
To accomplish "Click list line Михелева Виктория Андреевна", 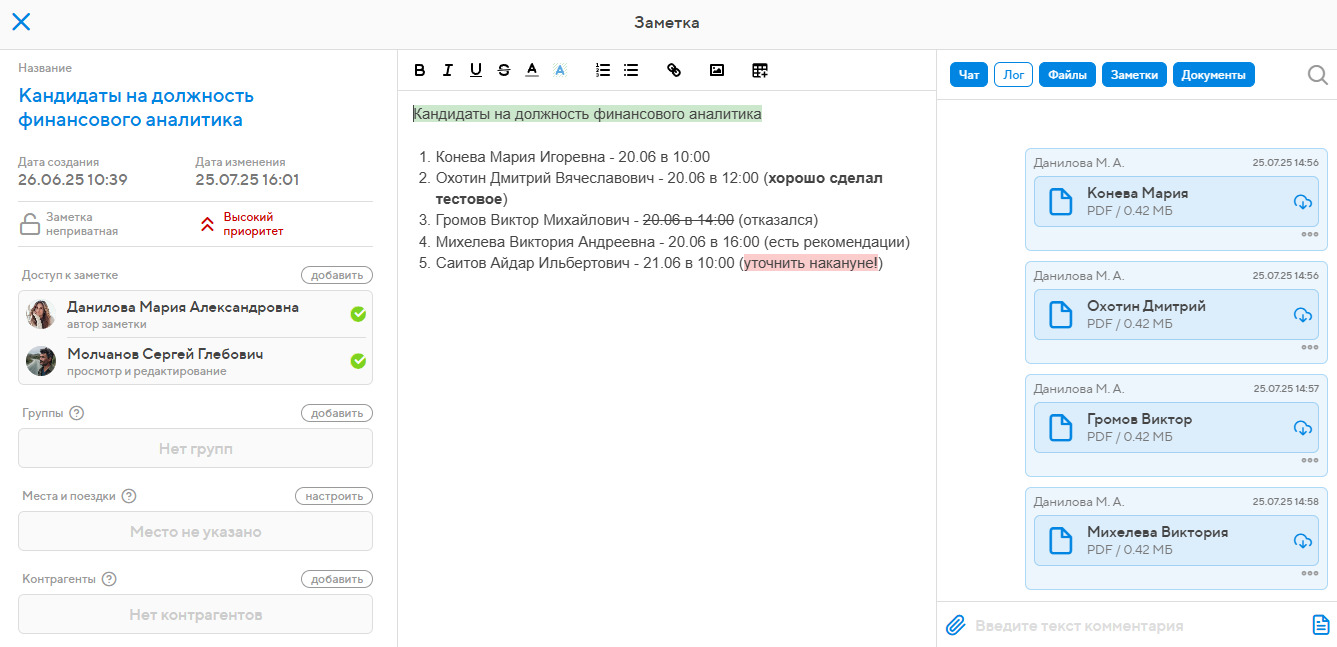I will [x=673, y=241].
